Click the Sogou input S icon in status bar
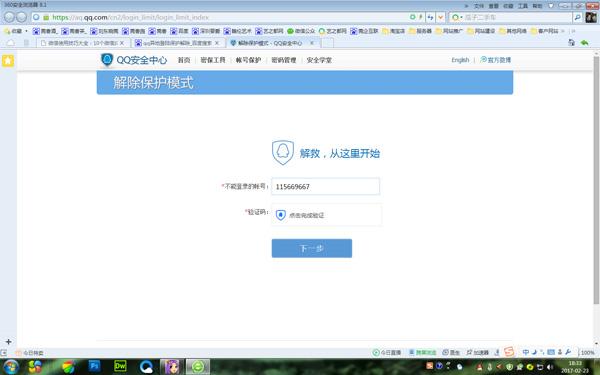 click(x=509, y=352)
